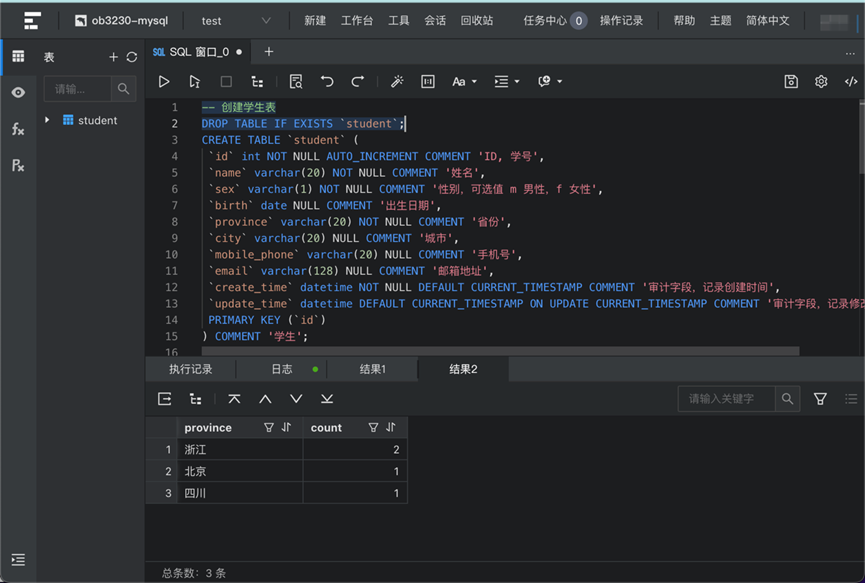
Task: Undo the last edit in the editor
Action: tap(327, 81)
